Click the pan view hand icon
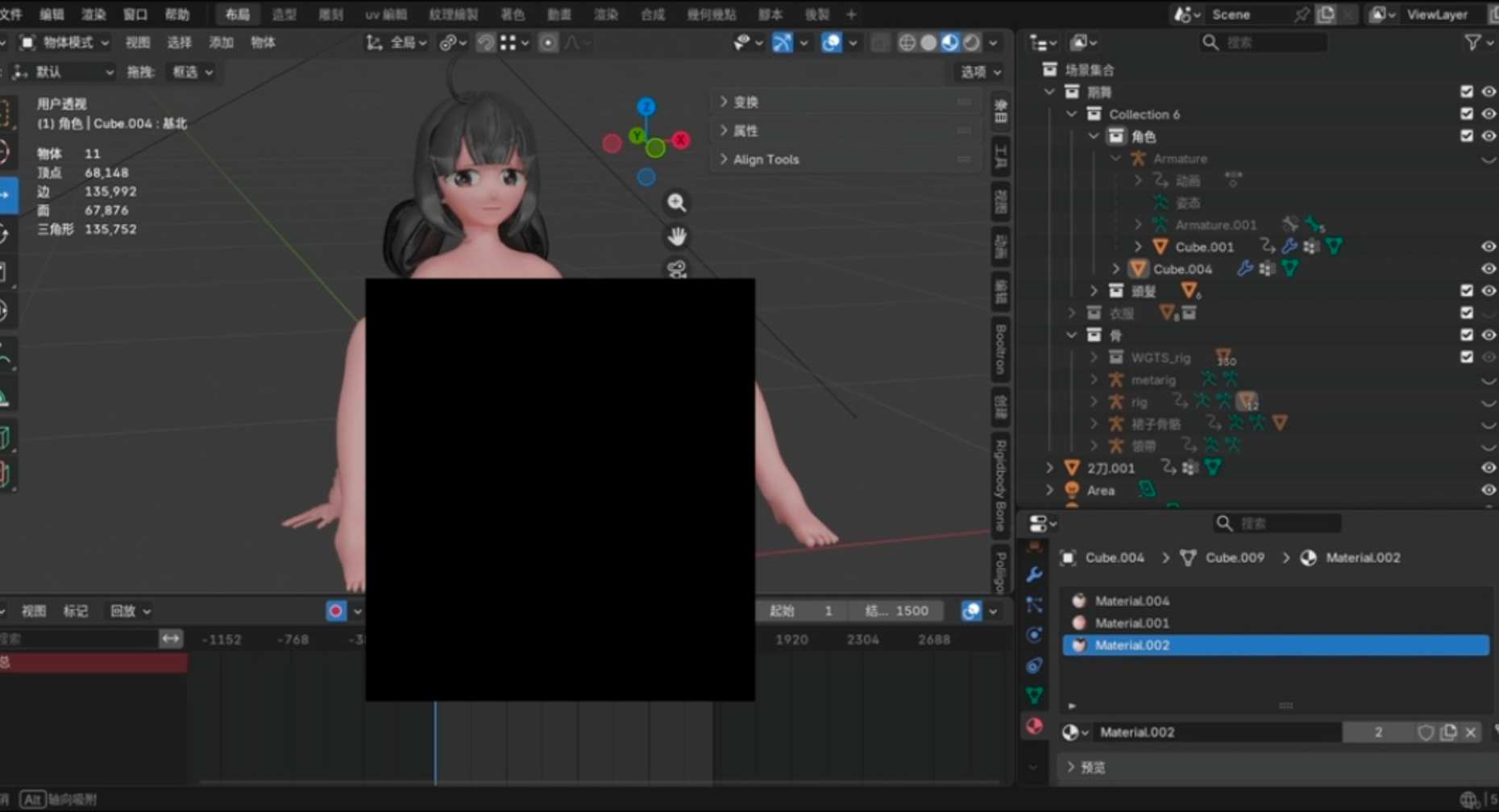 [x=676, y=237]
